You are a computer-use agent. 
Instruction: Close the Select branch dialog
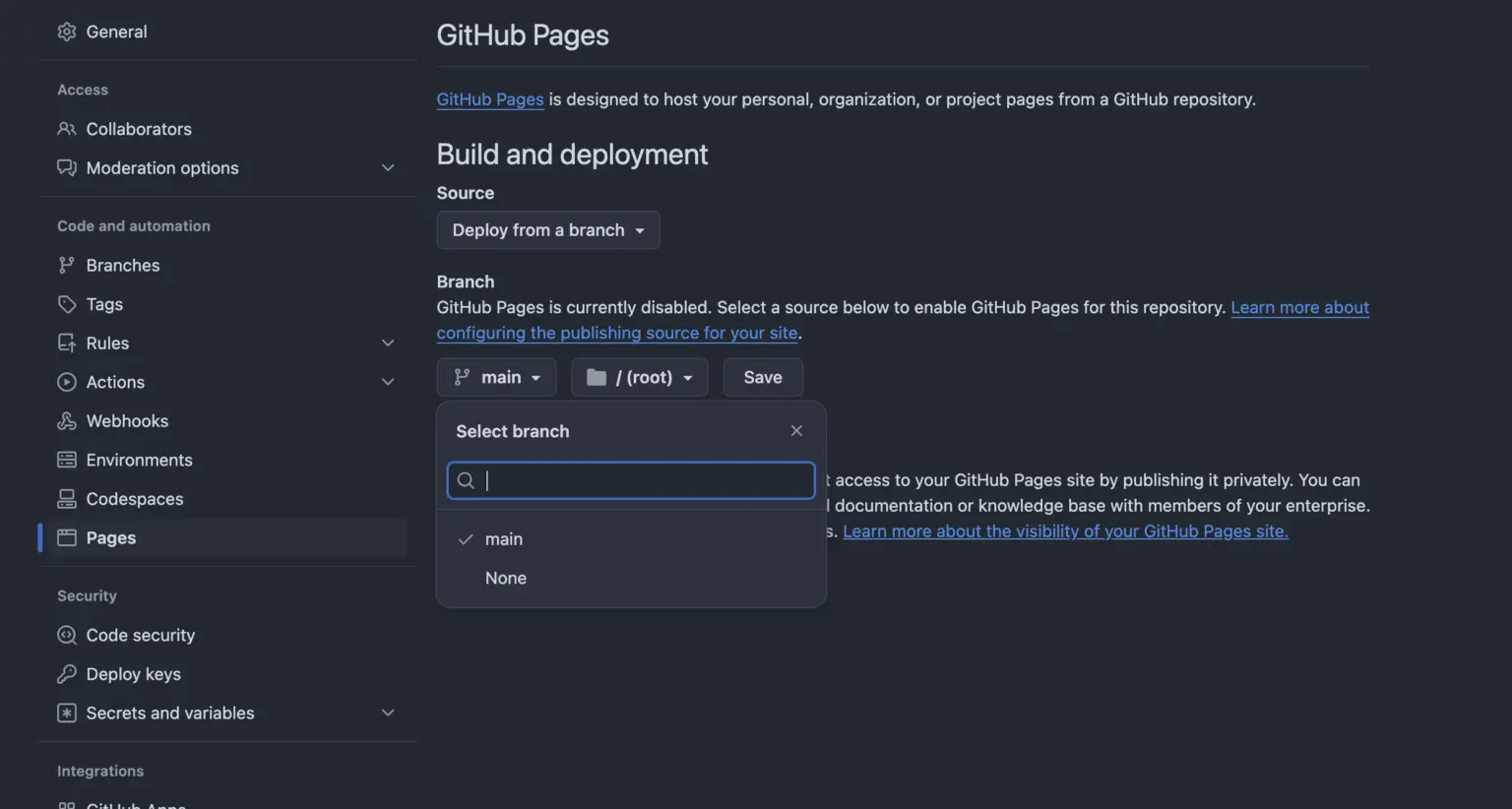click(796, 430)
